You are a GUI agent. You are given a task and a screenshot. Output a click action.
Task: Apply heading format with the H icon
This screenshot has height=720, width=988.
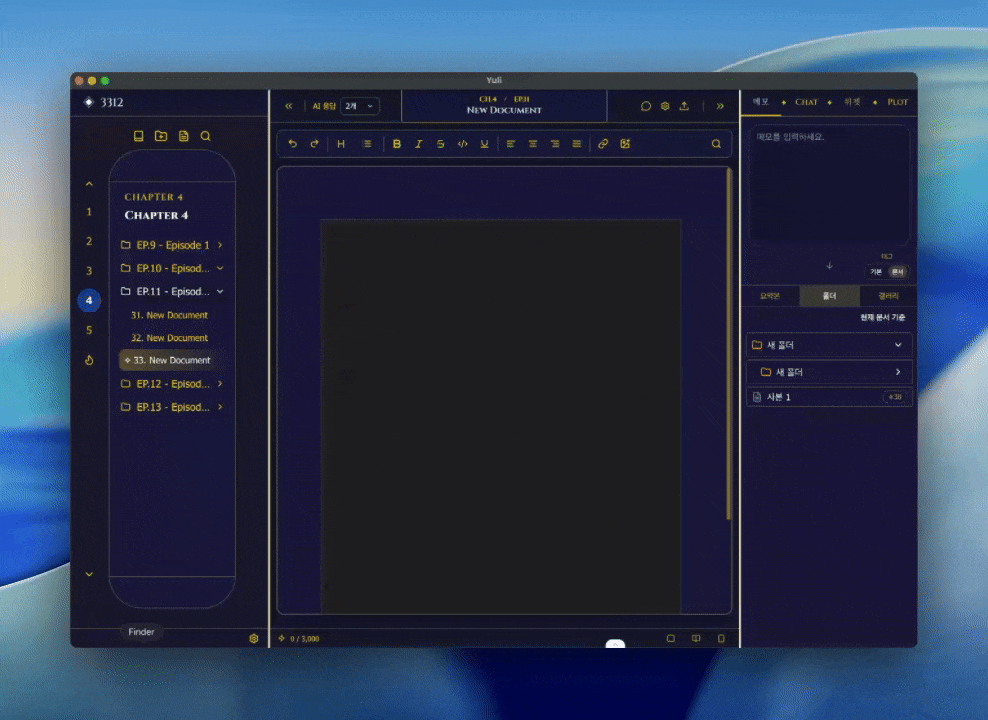(341, 144)
